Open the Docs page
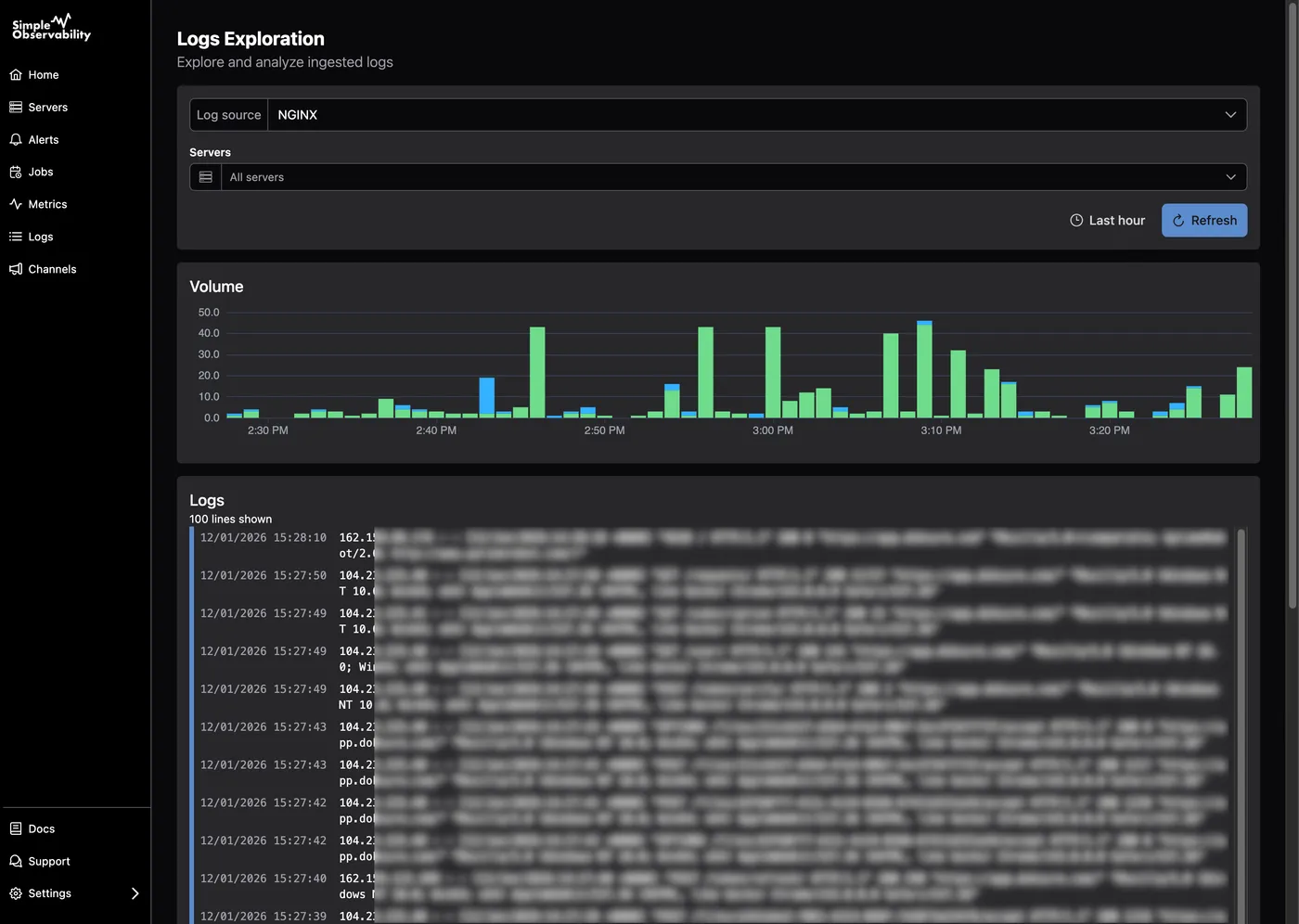This screenshot has height=924, width=1299. coord(40,828)
